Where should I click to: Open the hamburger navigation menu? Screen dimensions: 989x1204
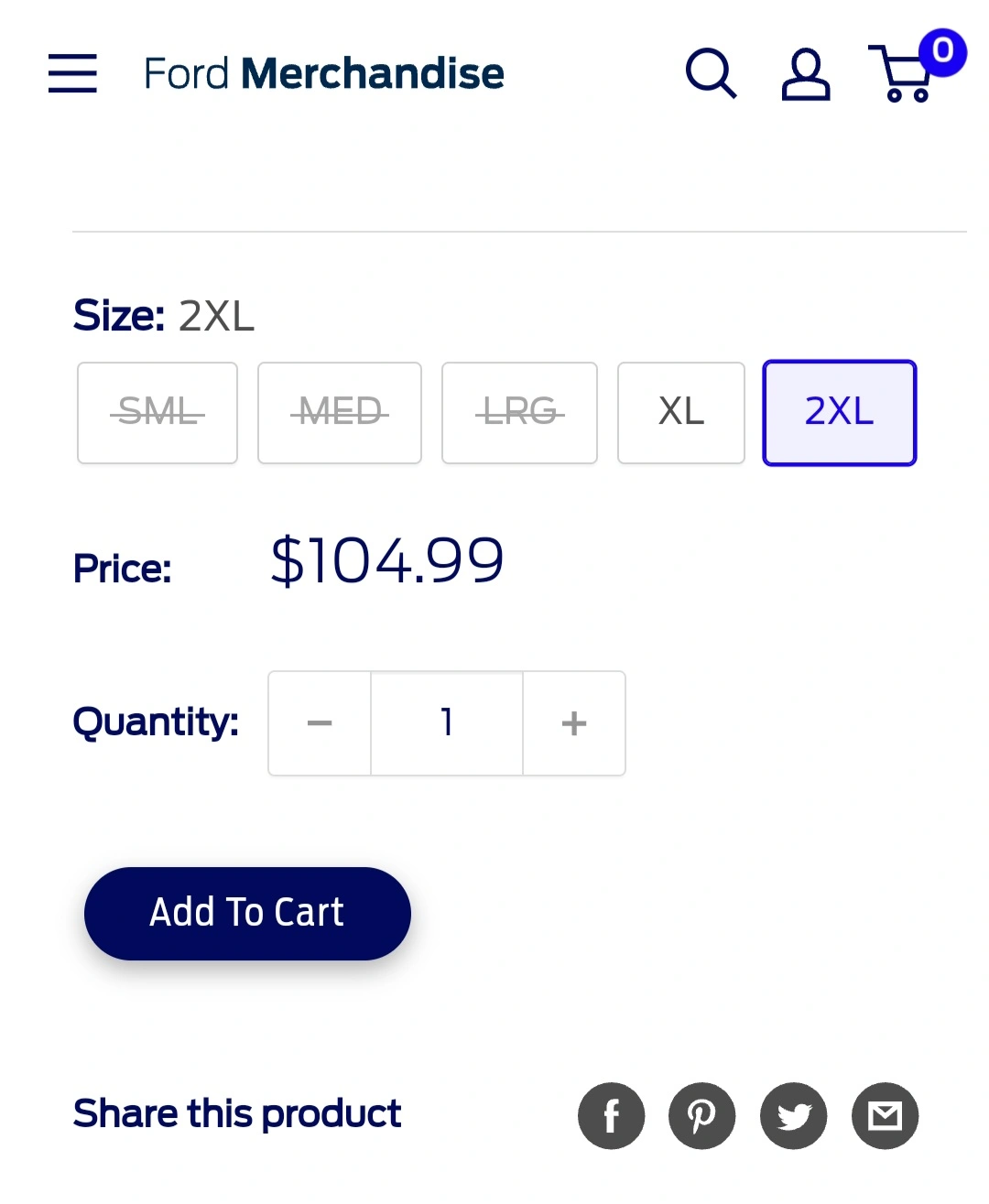72,73
